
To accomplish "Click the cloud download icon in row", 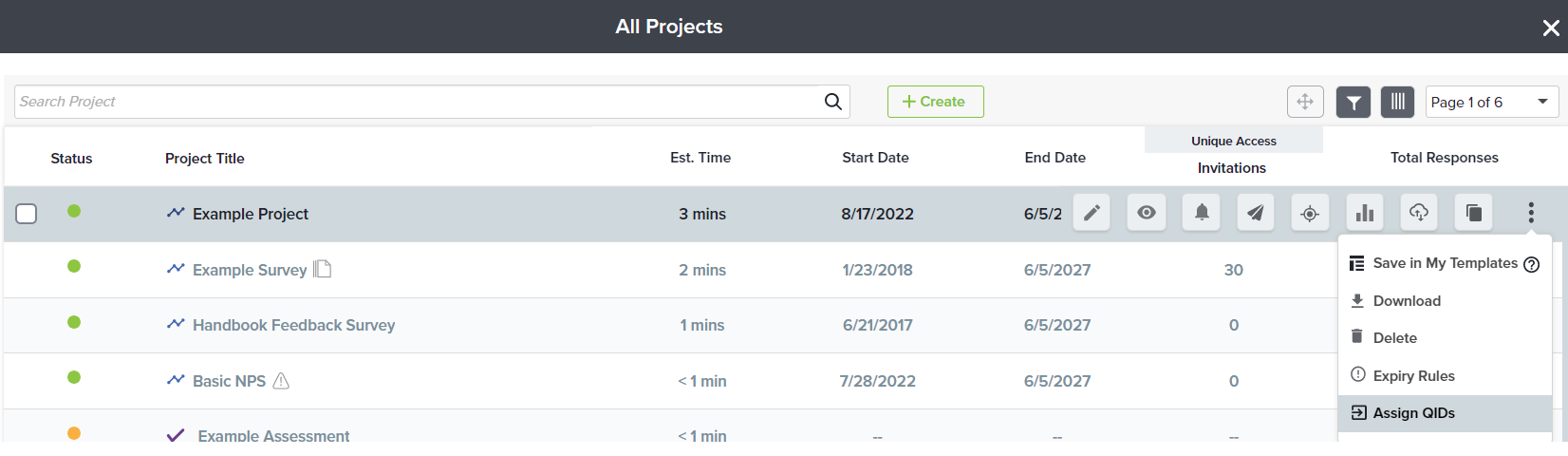I will click(1419, 213).
